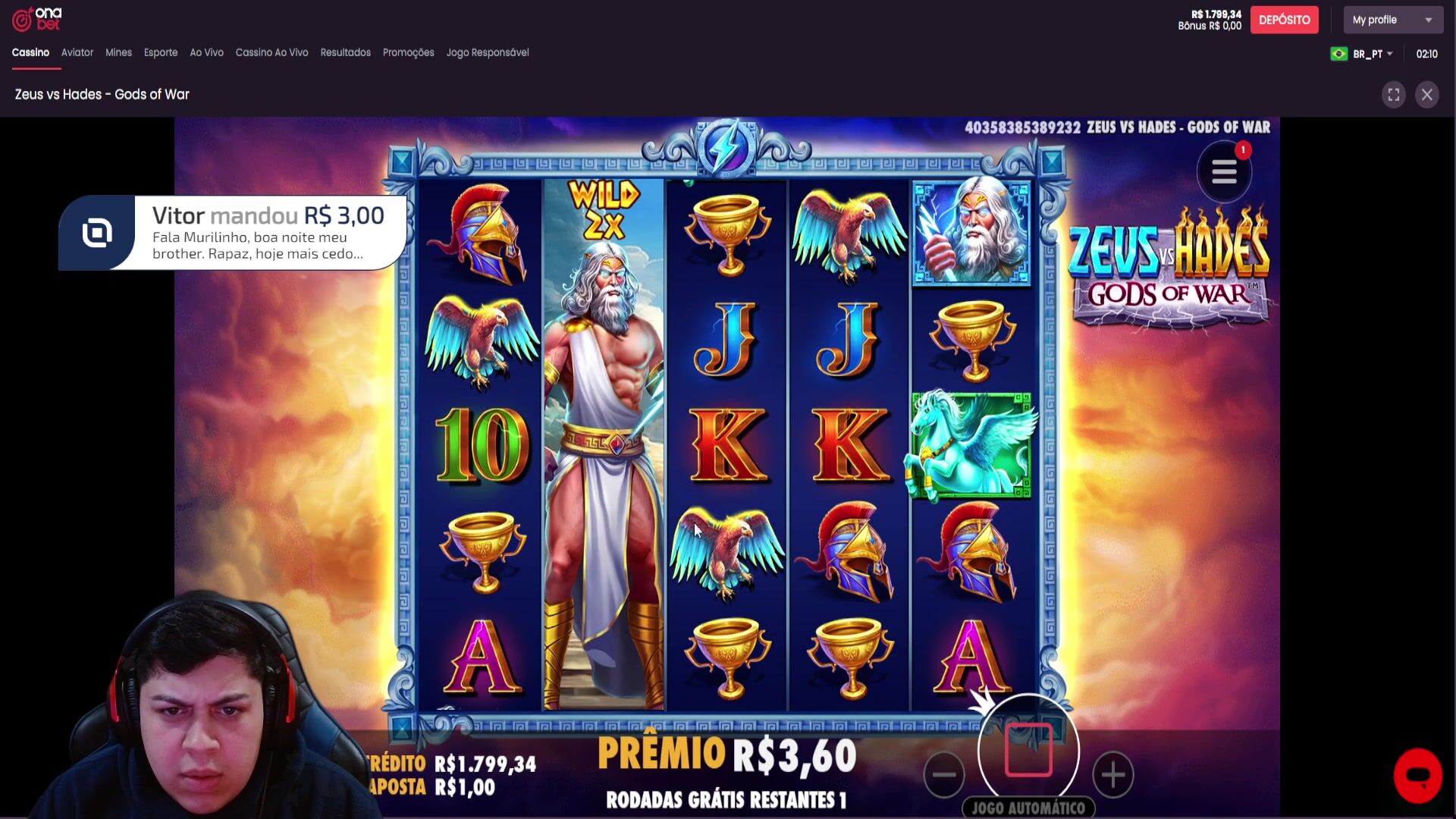Screen dimensions: 1456x819
Task: Go to the Promoções page
Action: click(x=408, y=52)
